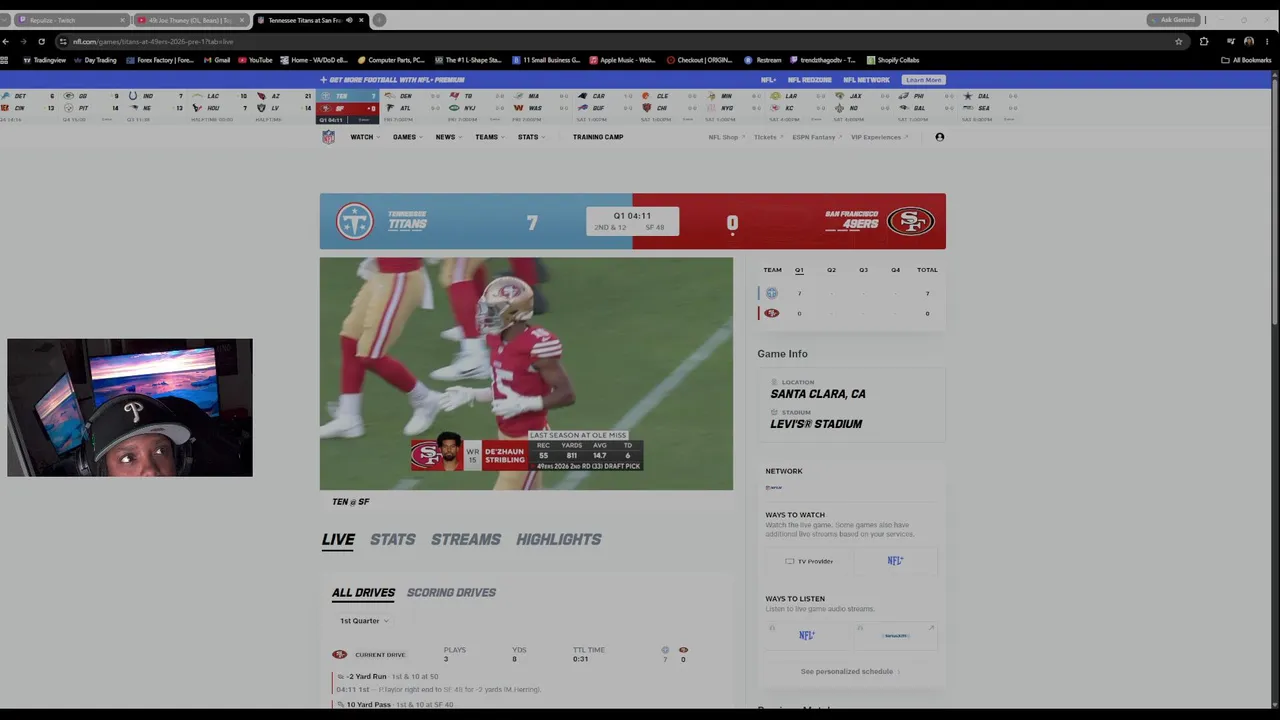Viewport: 1280px width, 720px height.
Task: Open the Forex Factory bookmark
Action: tap(160, 60)
